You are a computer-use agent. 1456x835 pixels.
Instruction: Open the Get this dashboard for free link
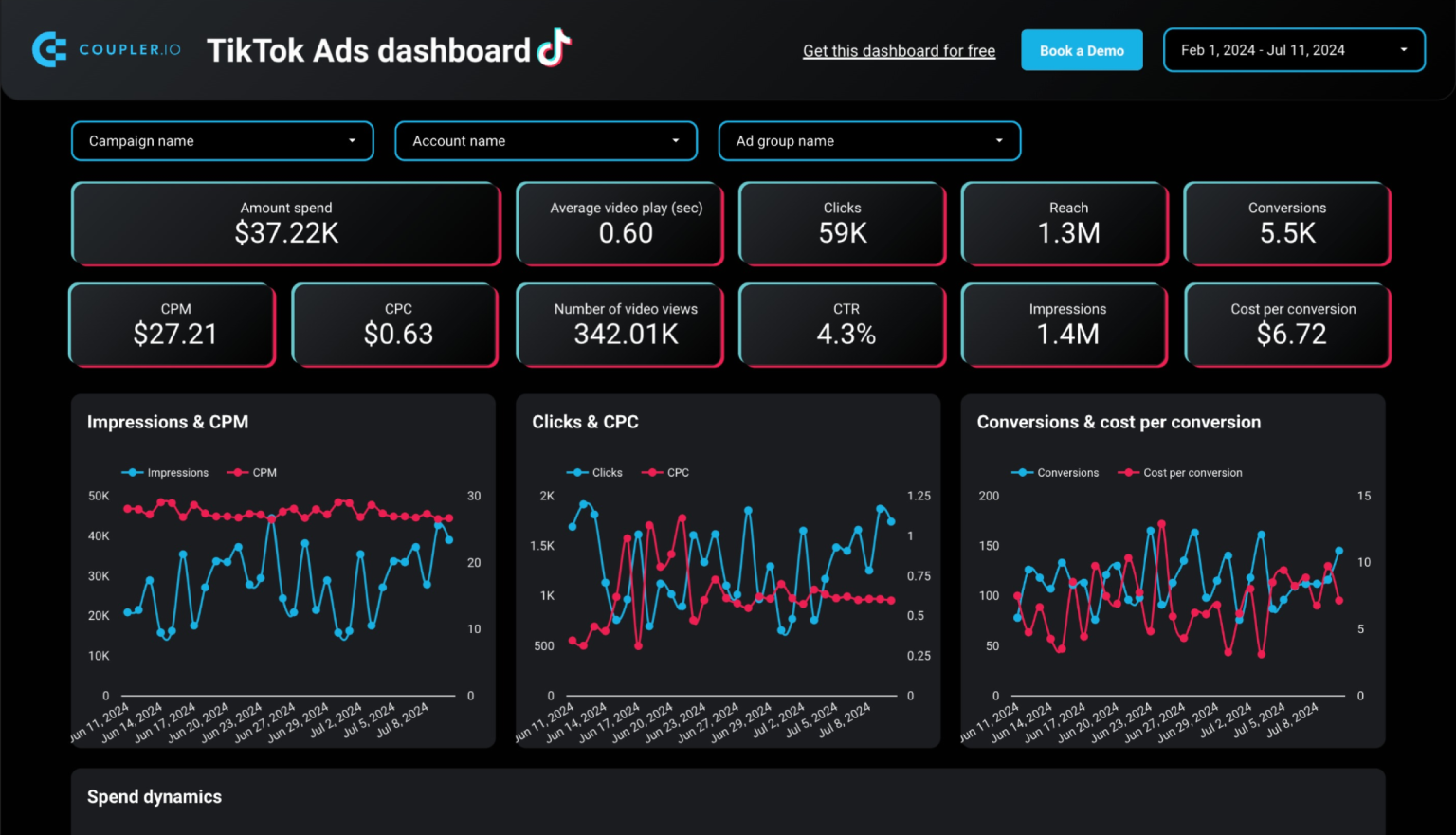click(x=899, y=50)
